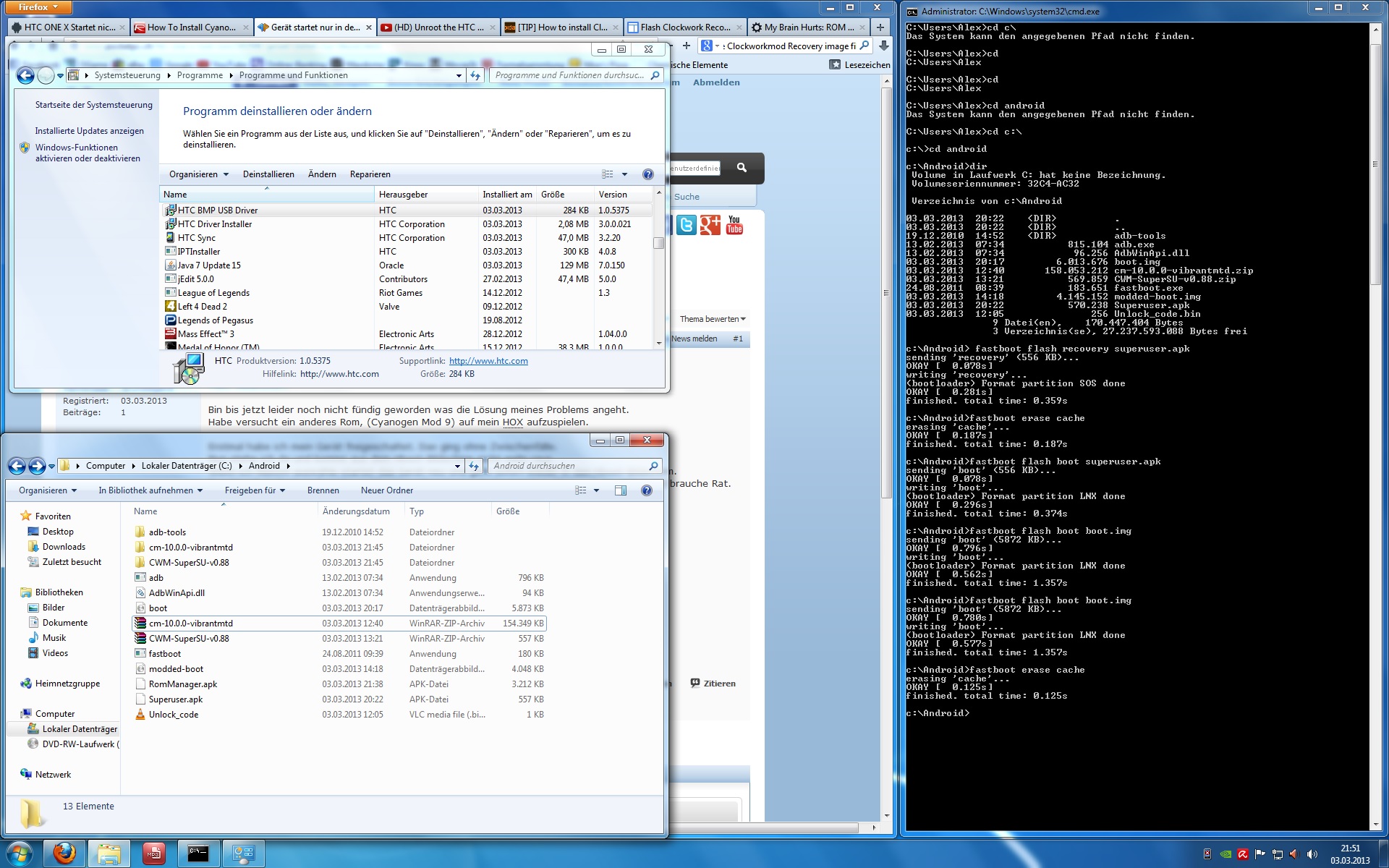This screenshot has height=868, width=1389.
Task: Open Windows-Funktionen aktivieren oder deaktivieren link
Action: (88, 153)
